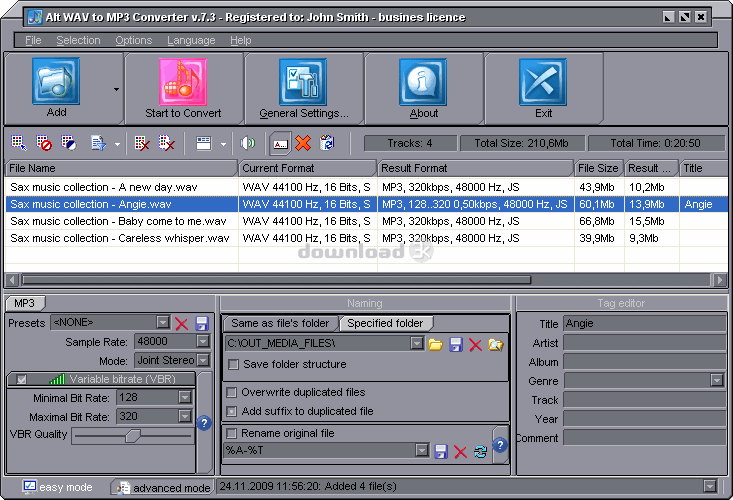Adjust the VBR Quality slider handle
The image size is (733, 500).
click(x=132, y=436)
